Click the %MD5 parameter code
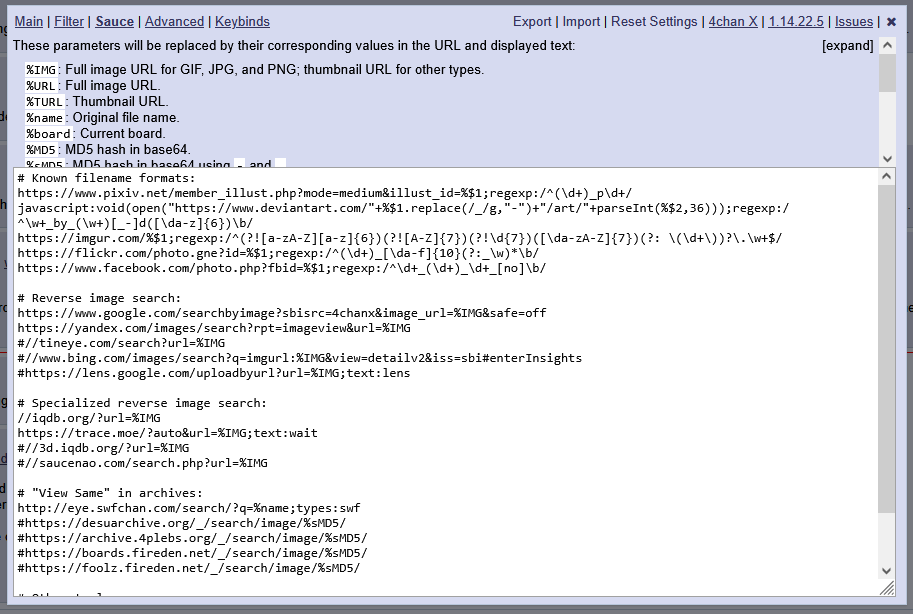The height and width of the screenshot is (614, 913). coord(41,150)
